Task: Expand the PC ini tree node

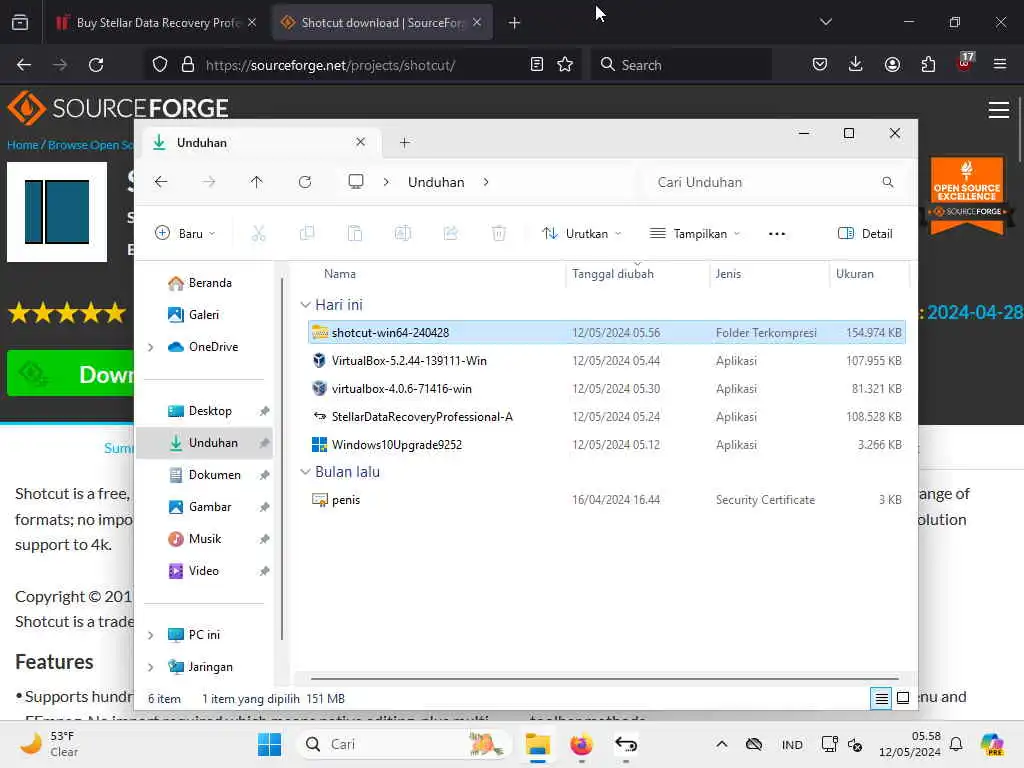Action: click(151, 635)
